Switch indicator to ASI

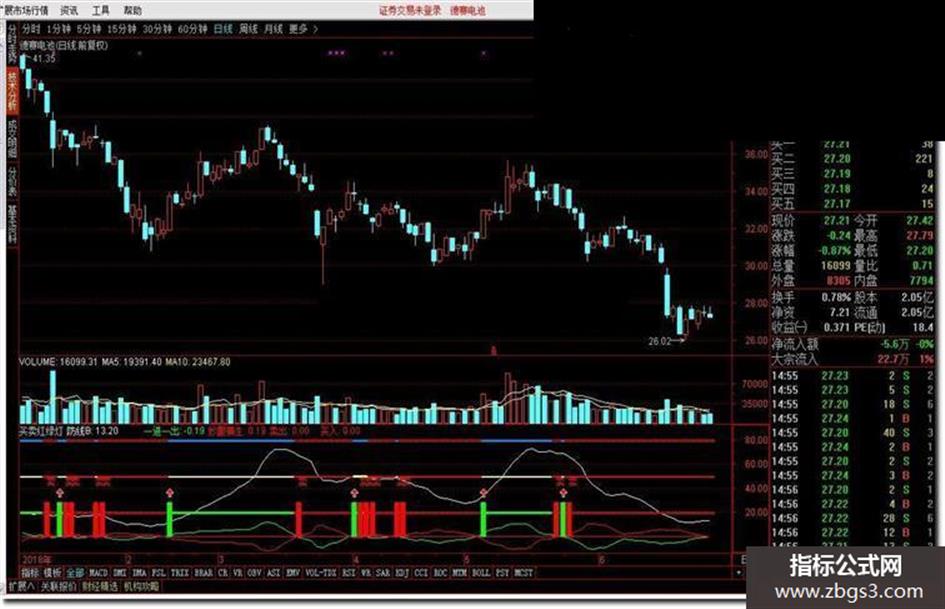point(273,573)
